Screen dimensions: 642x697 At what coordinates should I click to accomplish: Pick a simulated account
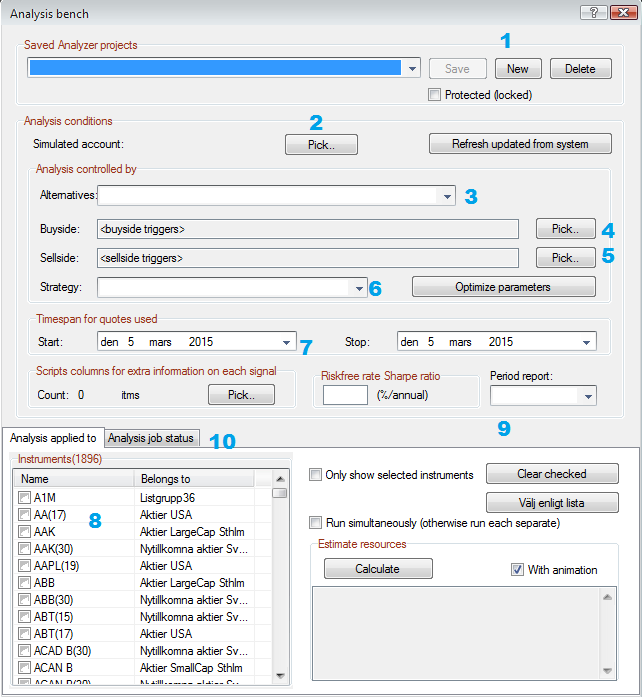321,144
